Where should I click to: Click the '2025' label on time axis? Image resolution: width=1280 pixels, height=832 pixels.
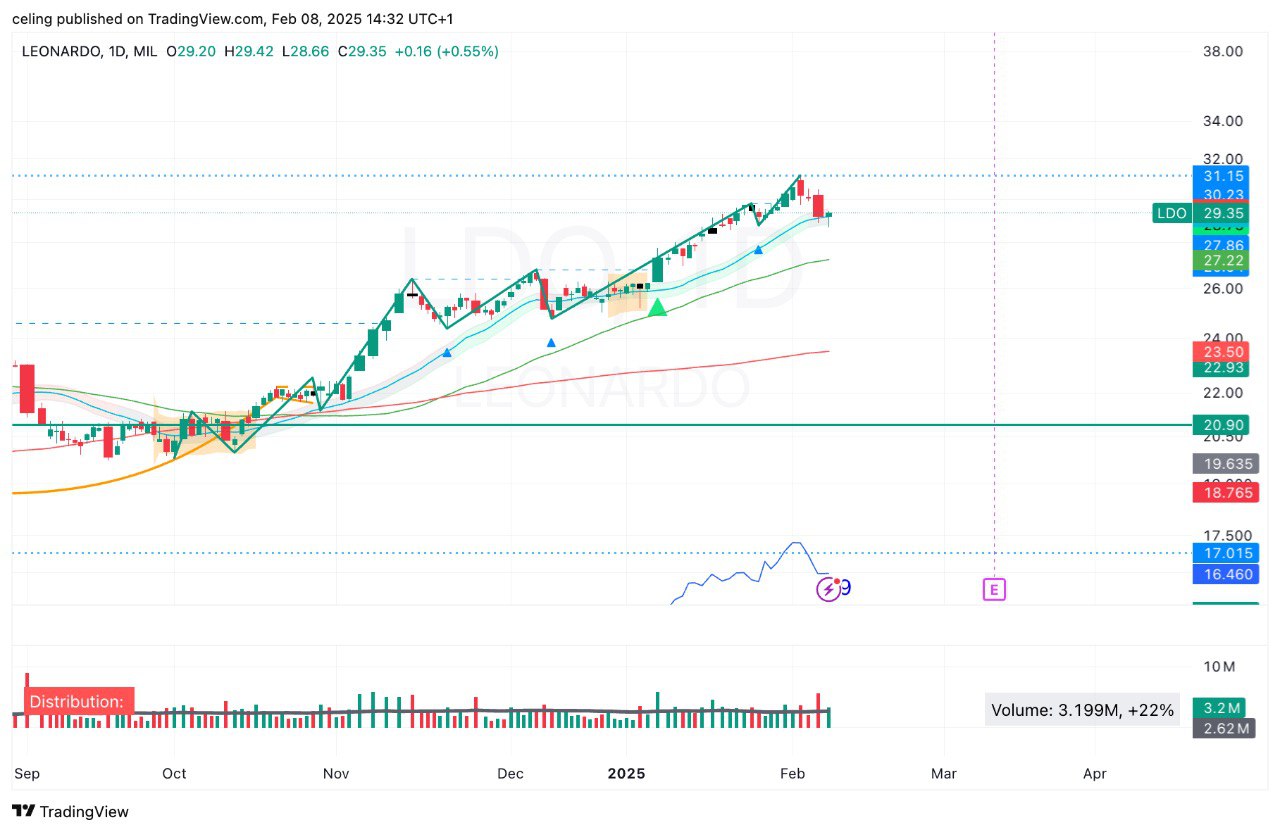click(627, 773)
